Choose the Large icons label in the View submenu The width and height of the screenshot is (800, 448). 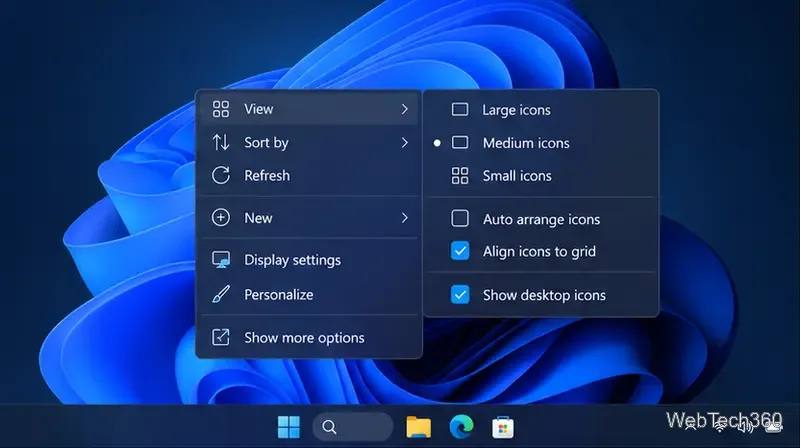tap(516, 110)
